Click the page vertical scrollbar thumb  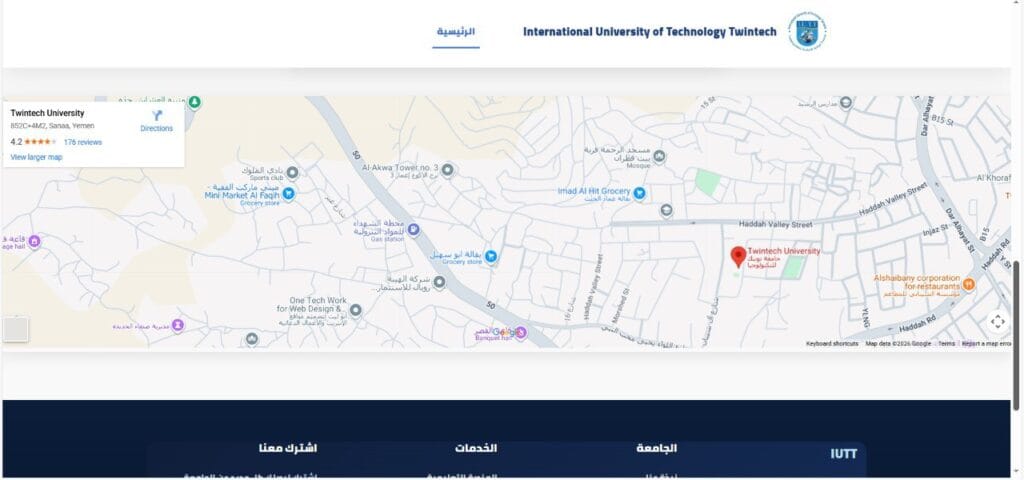pyautogui.click(x=1016, y=336)
